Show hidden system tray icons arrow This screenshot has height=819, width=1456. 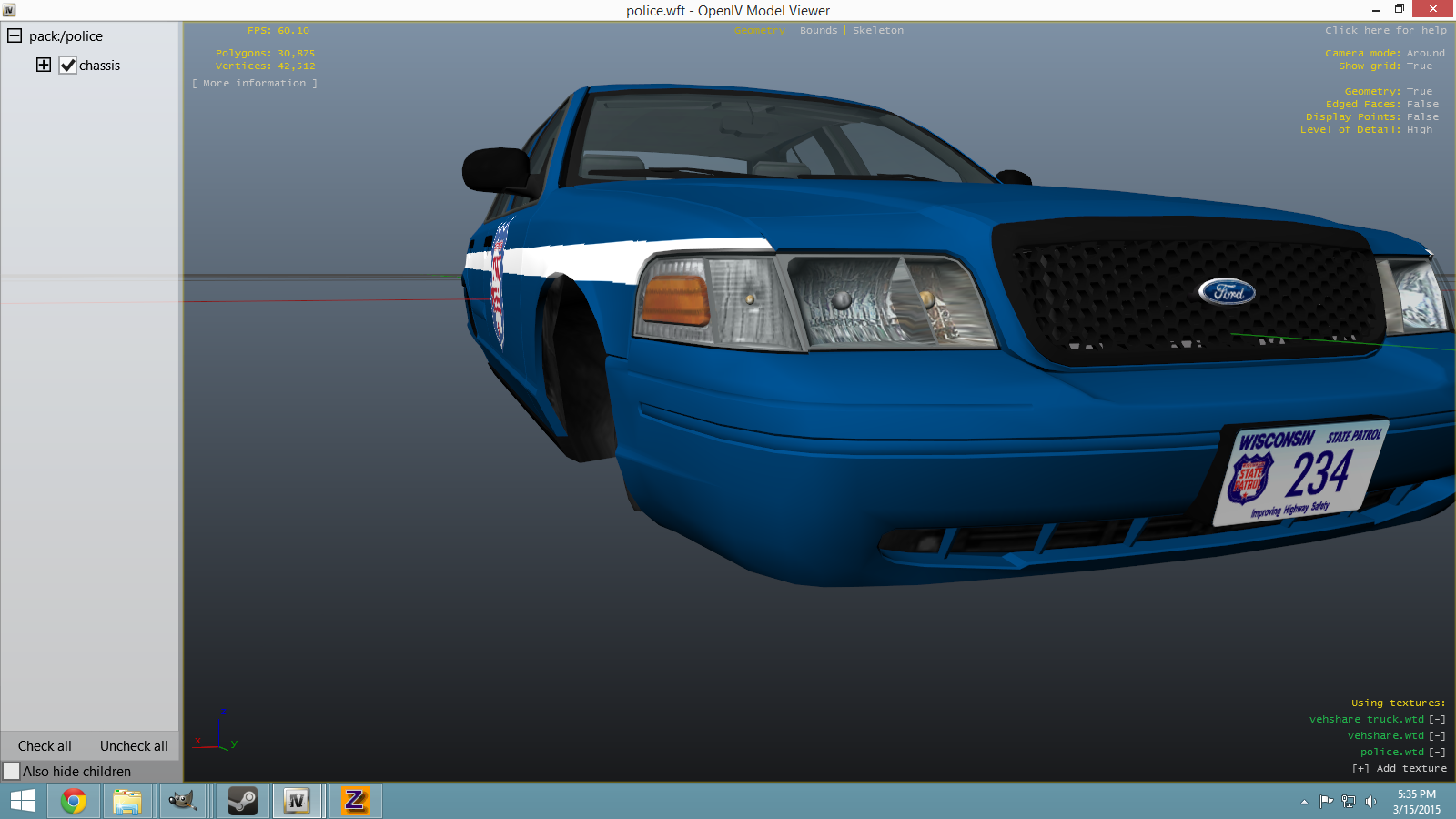point(1304,802)
